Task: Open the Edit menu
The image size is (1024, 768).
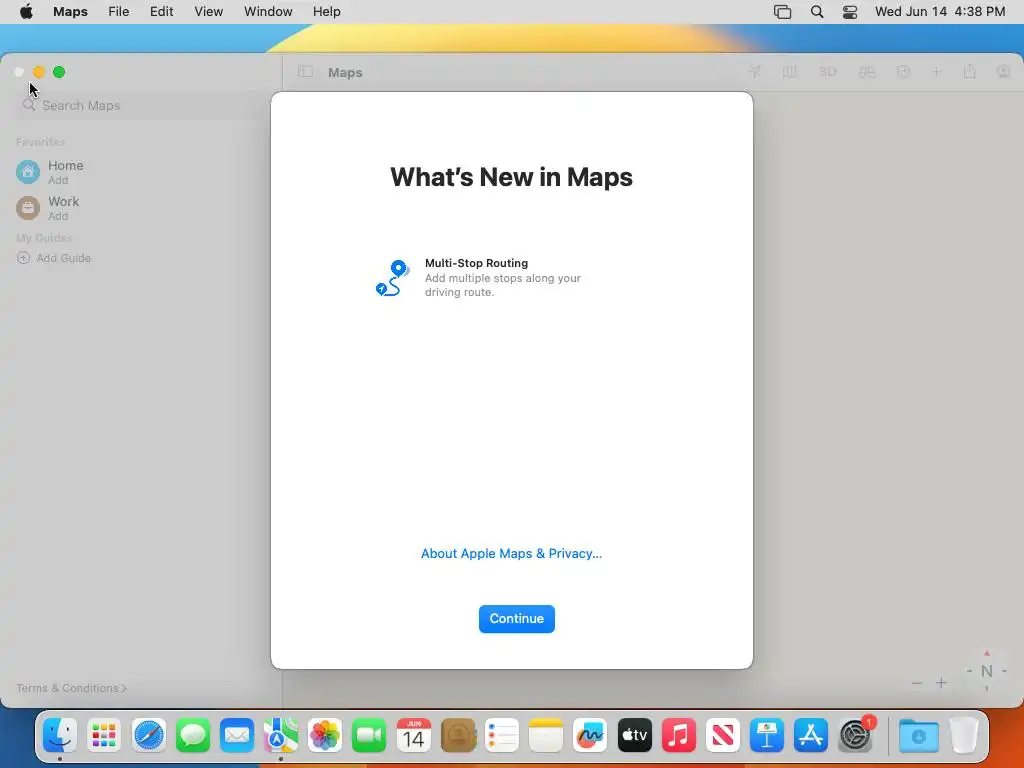Action: pos(161,12)
